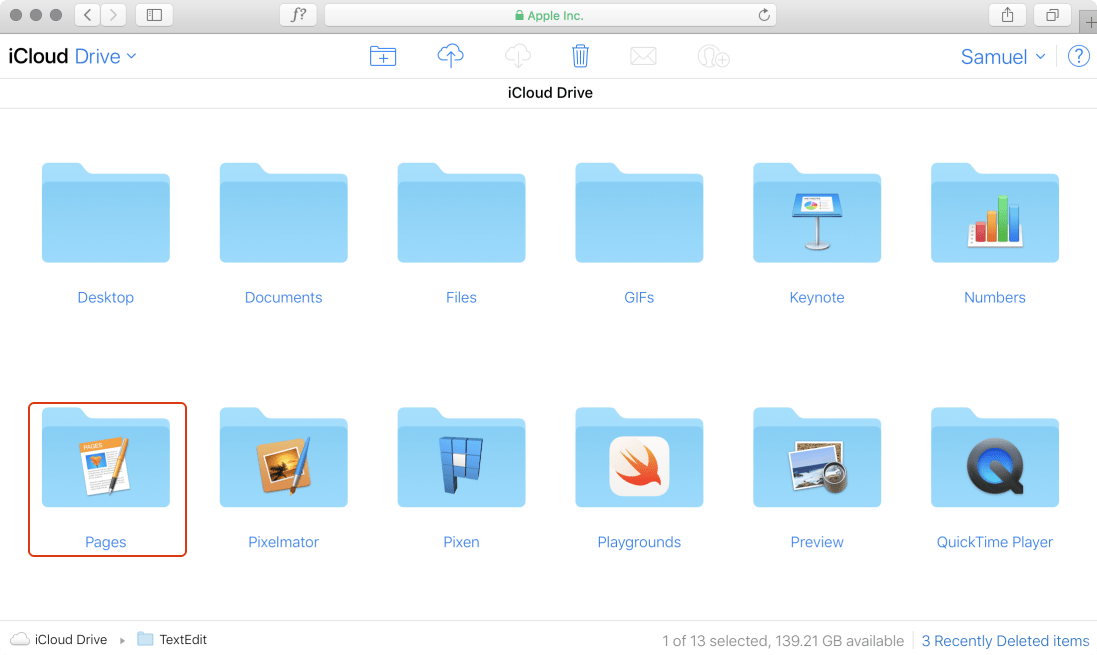Go back using the back arrow
1097x655 pixels.
click(x=86, y=15)
